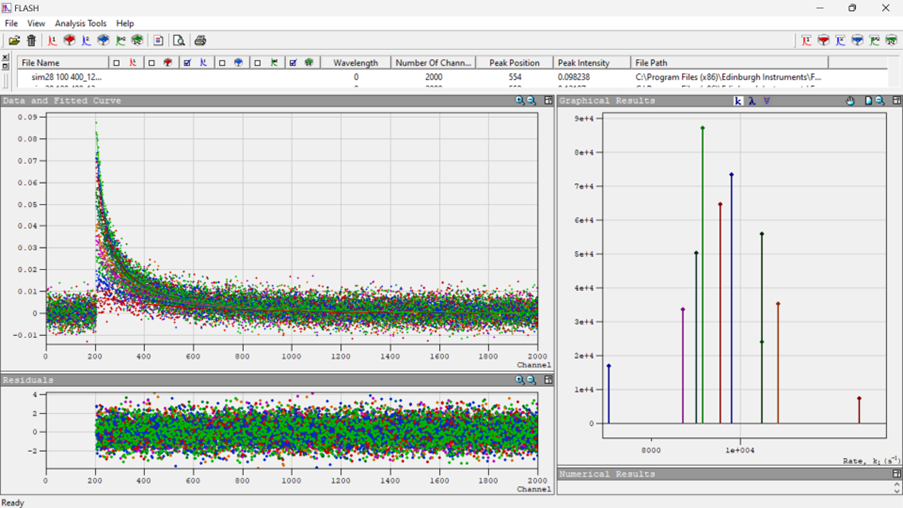Open the Help menu
The image size is (903, 508).
125,24
